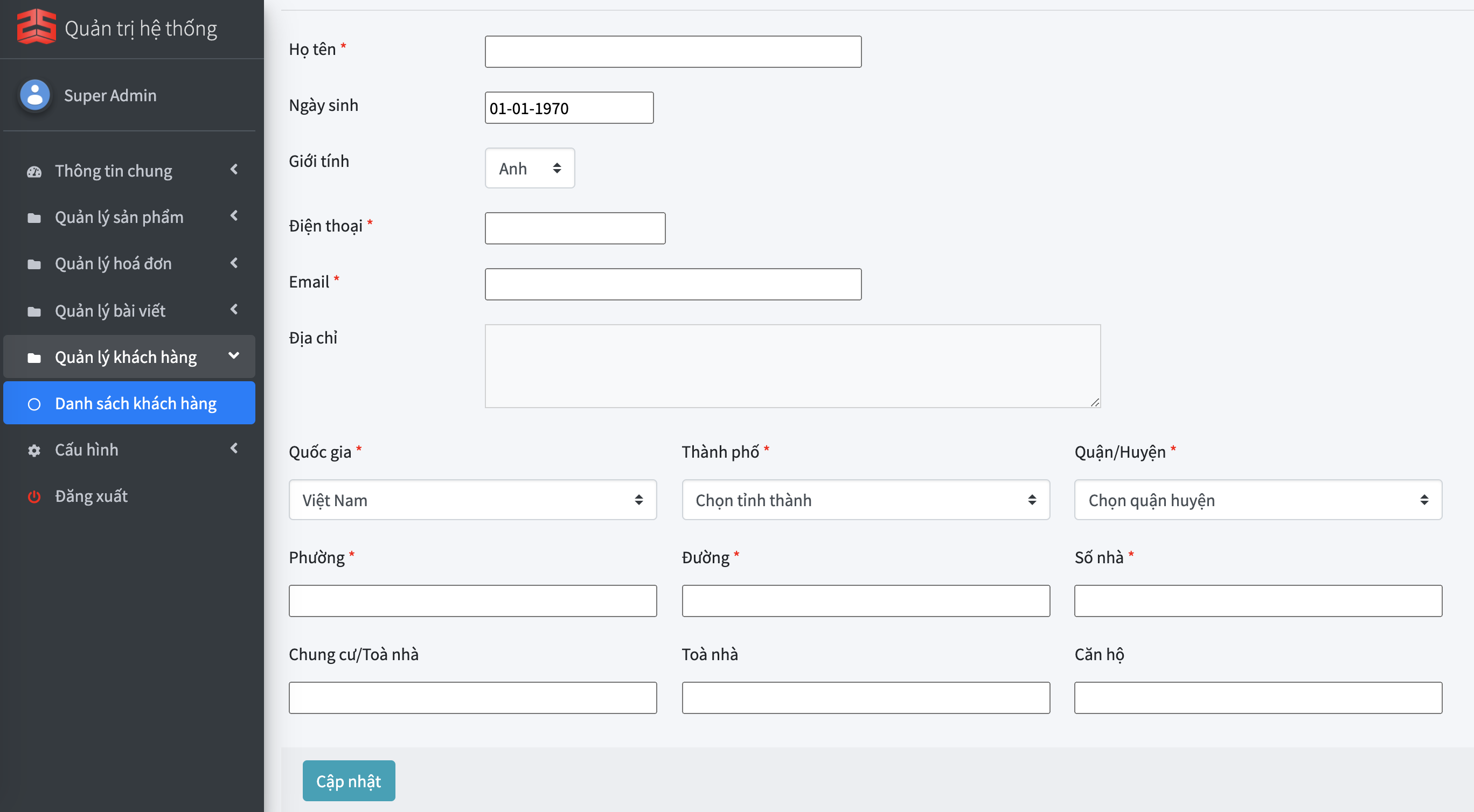Click the Địa chỉ textarea resize handle
1474x812 pixels.
click(1095, 402)
